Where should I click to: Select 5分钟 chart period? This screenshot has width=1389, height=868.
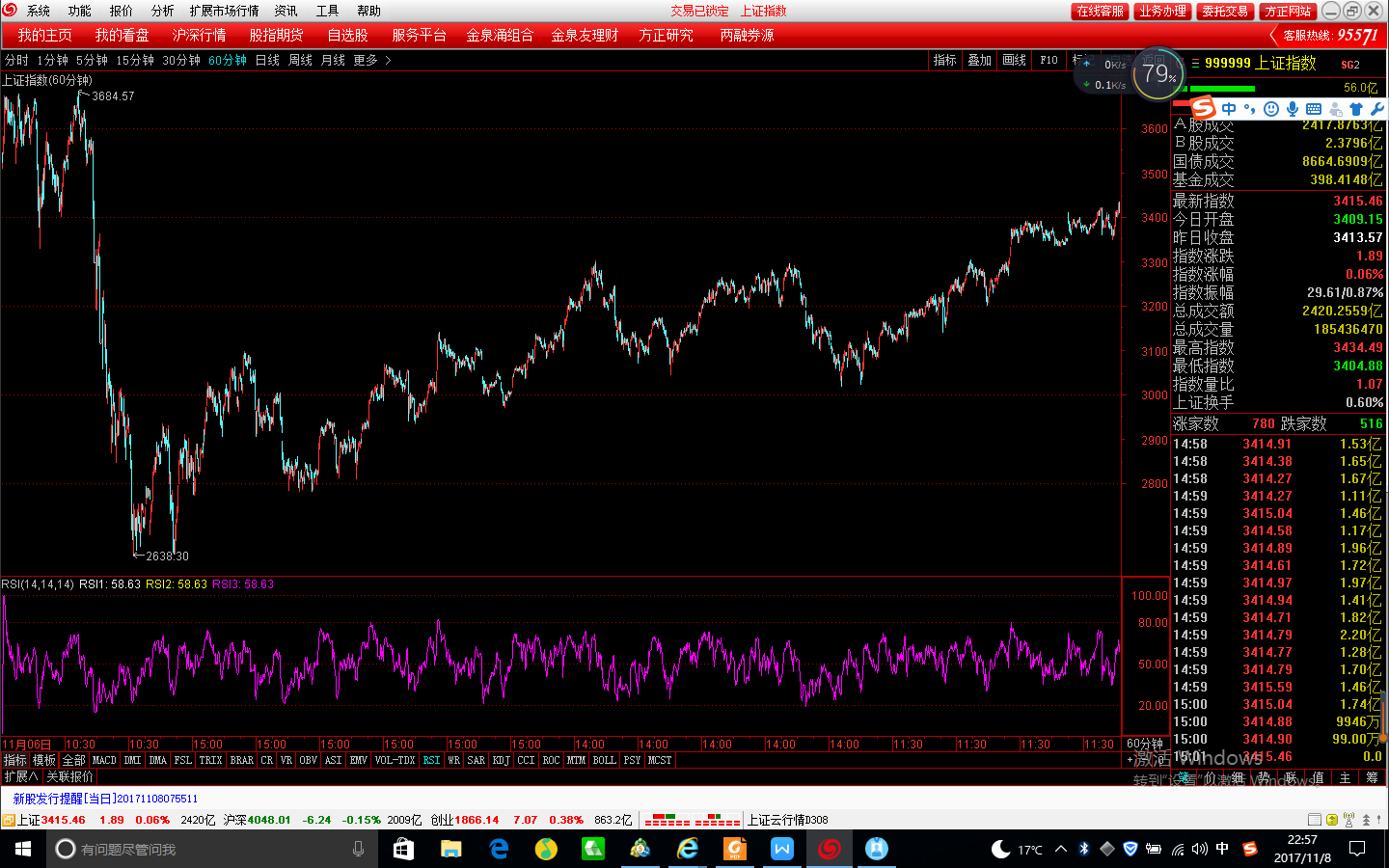(x=93, y=60)
